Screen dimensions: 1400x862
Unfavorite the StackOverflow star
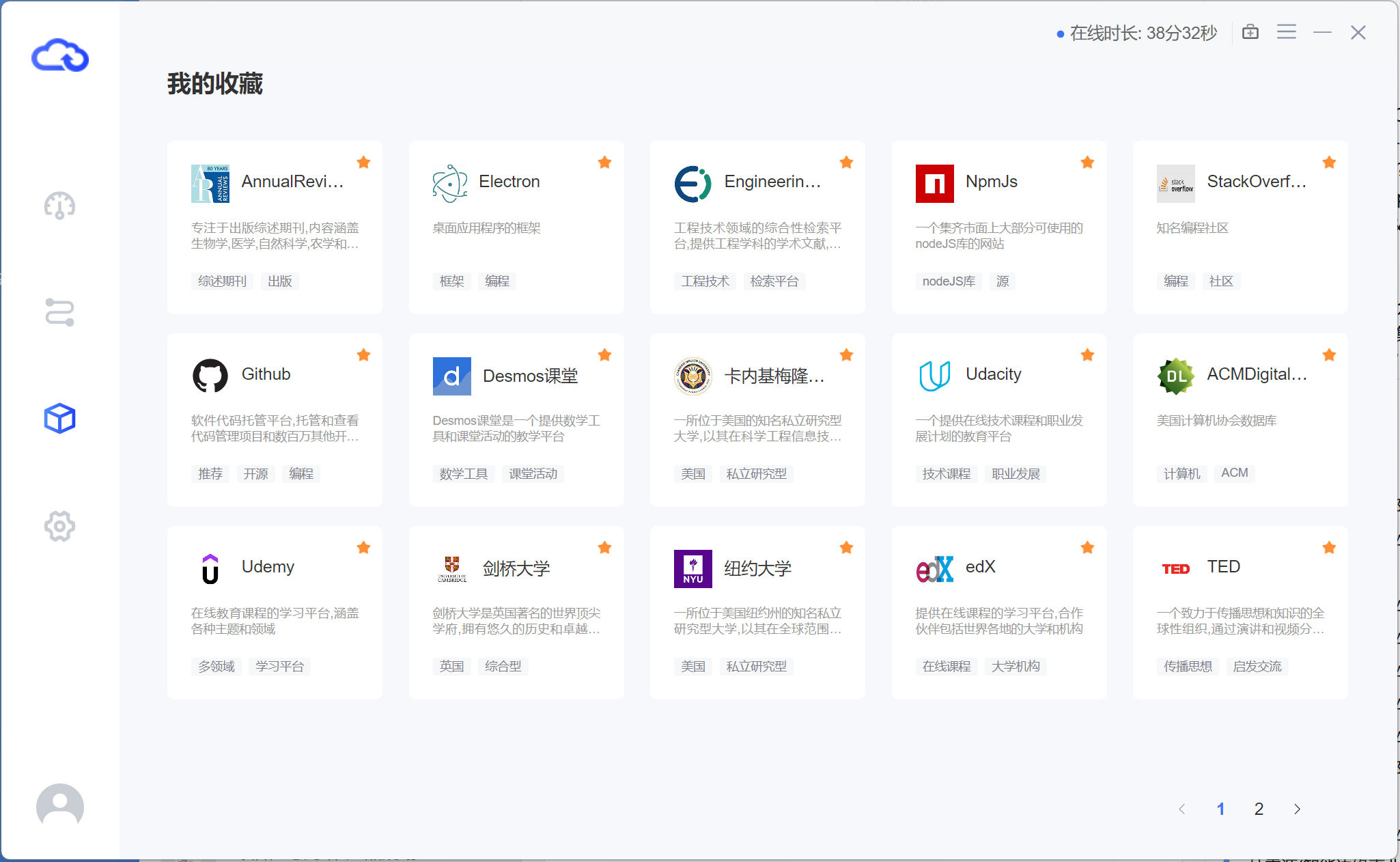[1329, 162]
